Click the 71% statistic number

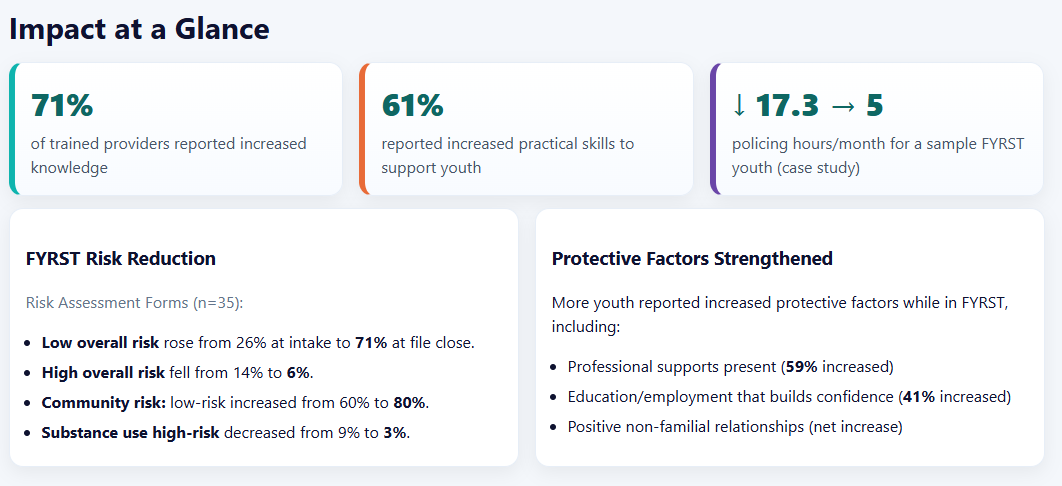pos(62,105)
